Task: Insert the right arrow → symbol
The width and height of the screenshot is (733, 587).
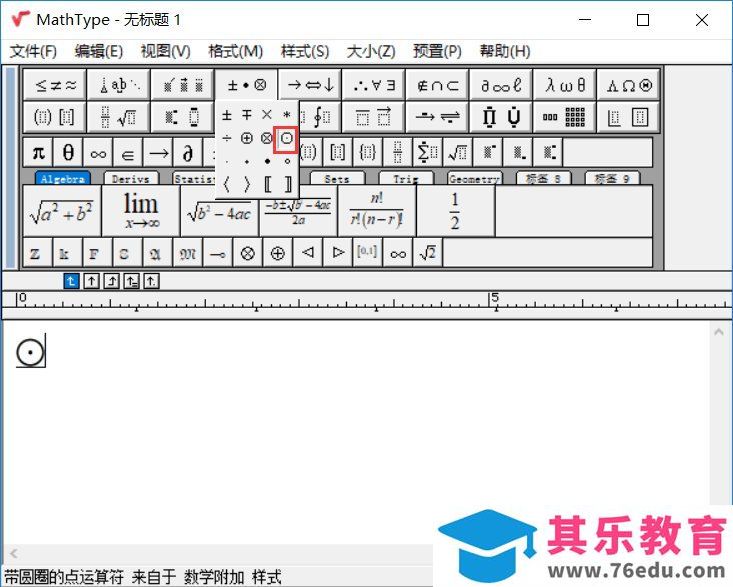Action: [158, 152]
